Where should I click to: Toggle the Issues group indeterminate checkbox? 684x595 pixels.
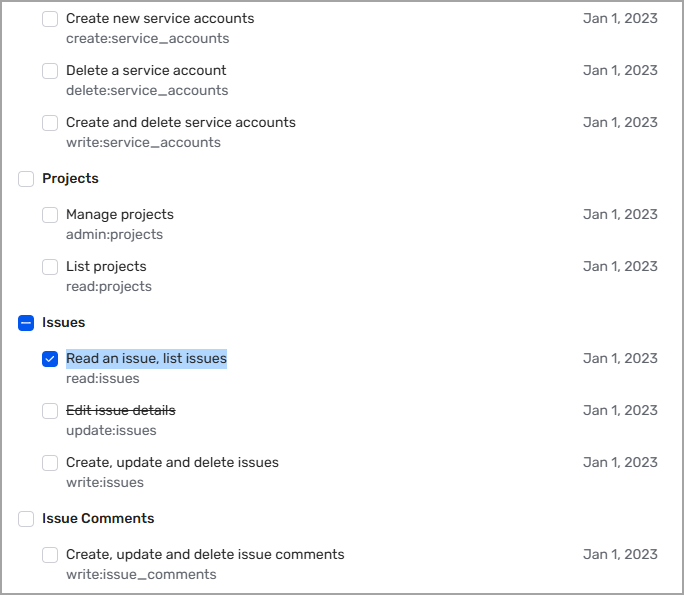point(26,323)
